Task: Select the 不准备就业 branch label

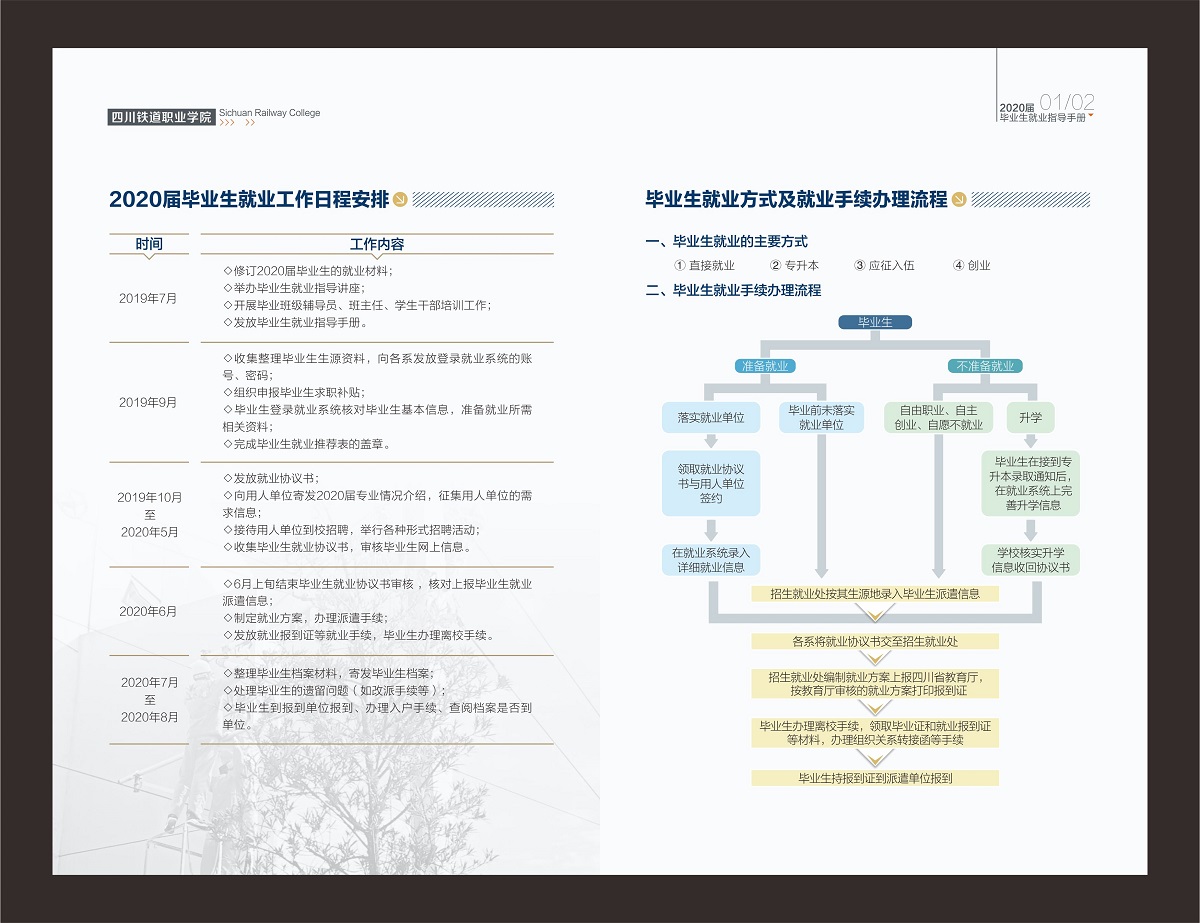Action: point(985,366)
